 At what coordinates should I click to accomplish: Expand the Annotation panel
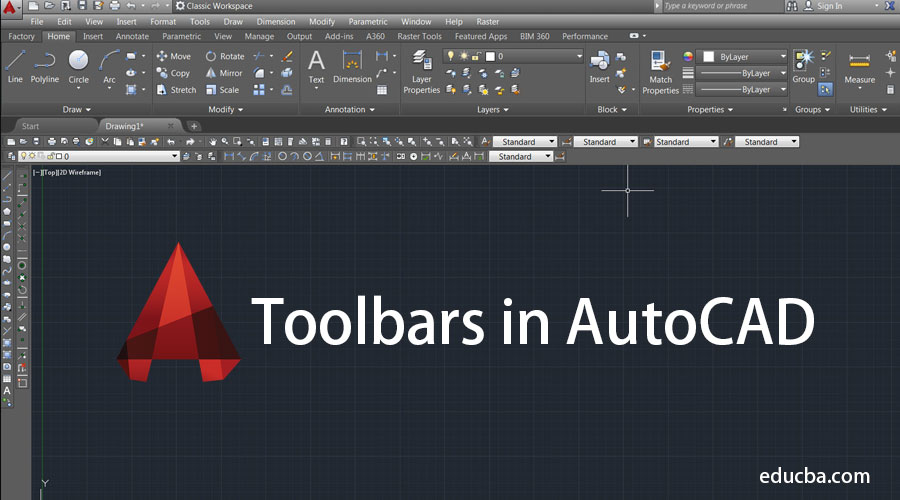pyautogui.click(x=350, y=109)
